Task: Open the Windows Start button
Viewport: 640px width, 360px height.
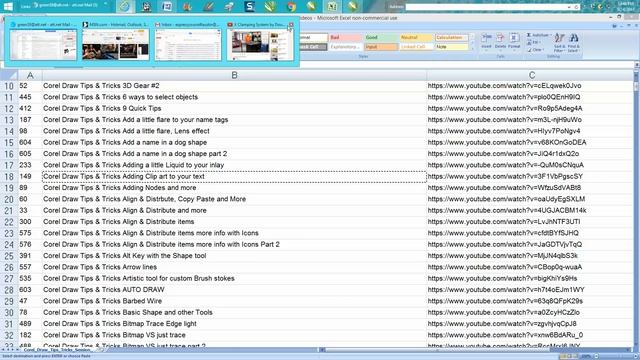Action: [x=8, y=6]
